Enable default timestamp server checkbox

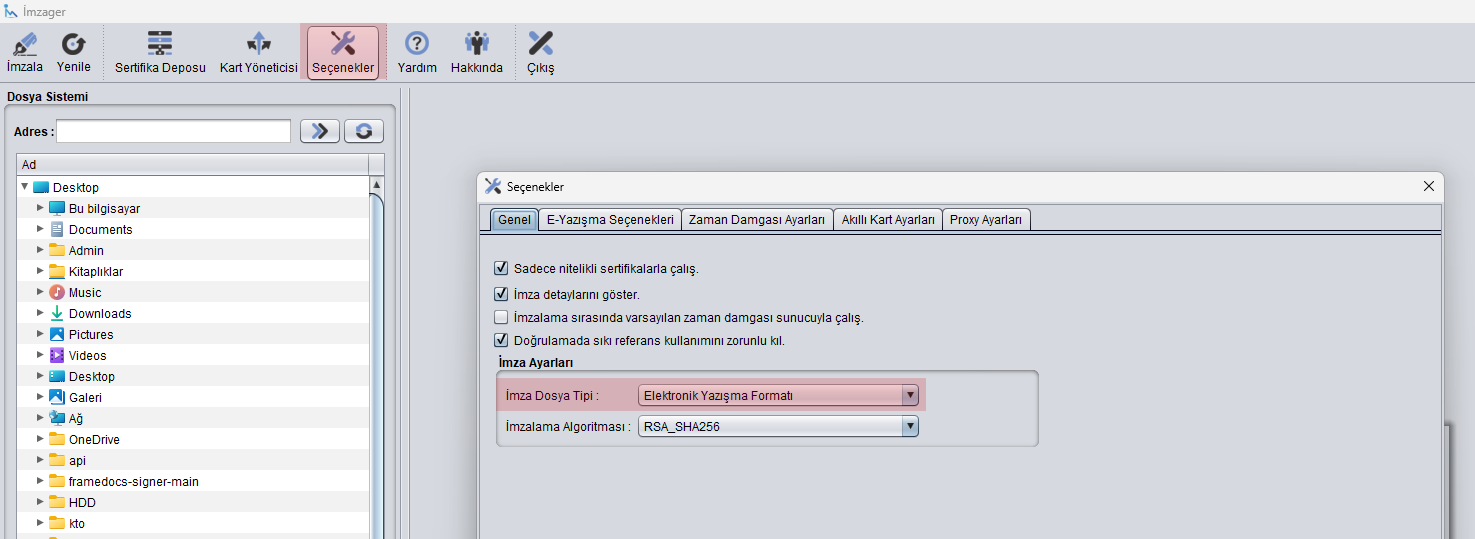(x=501, y=317)
